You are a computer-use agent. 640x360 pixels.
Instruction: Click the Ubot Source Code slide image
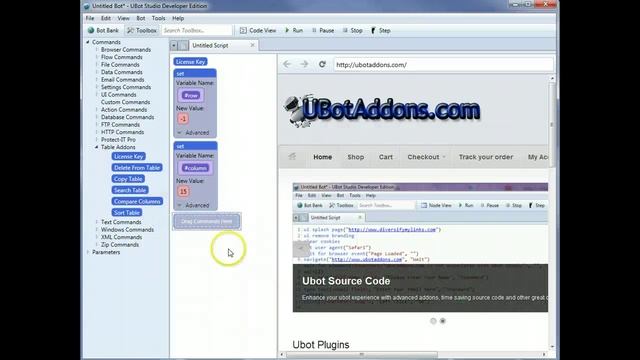pyautogui.click(x=420, y=247)
